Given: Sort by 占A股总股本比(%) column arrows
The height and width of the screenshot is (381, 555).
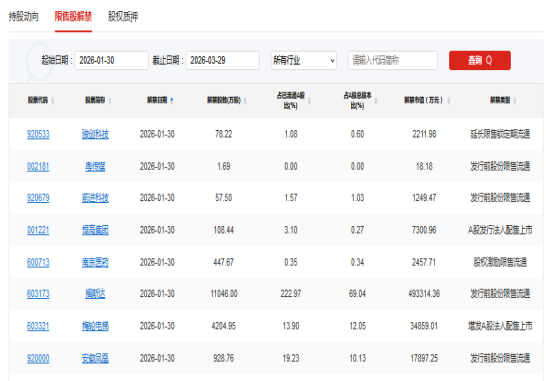Looking at the screenshot, I should coord(376,101).
